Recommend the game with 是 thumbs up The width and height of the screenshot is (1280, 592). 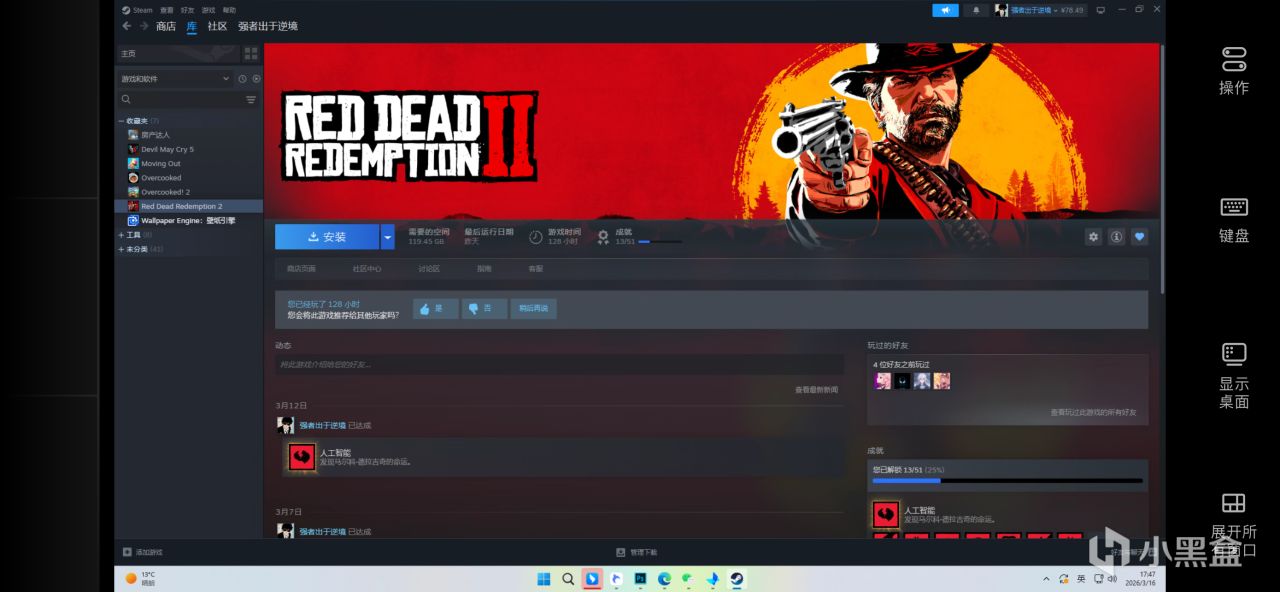click(x=435, y=309)
